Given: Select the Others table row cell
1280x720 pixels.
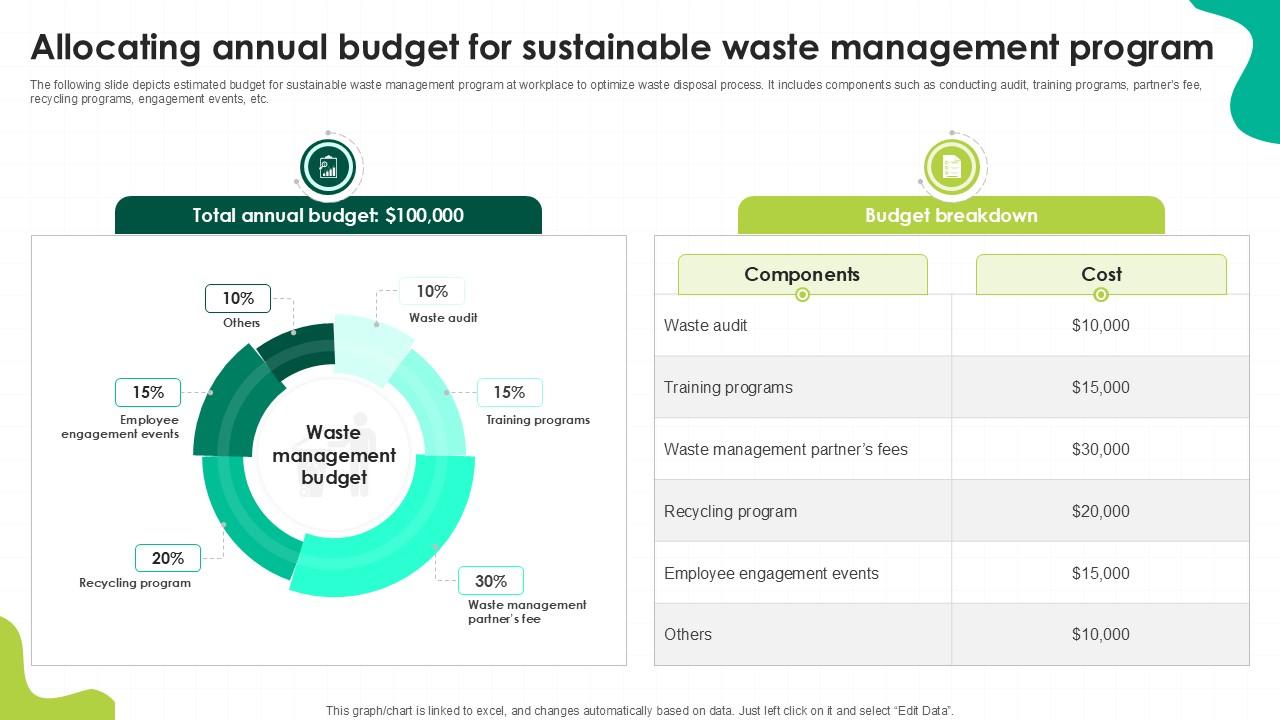Looking at the screenshot, I should (x=803, y=634).
